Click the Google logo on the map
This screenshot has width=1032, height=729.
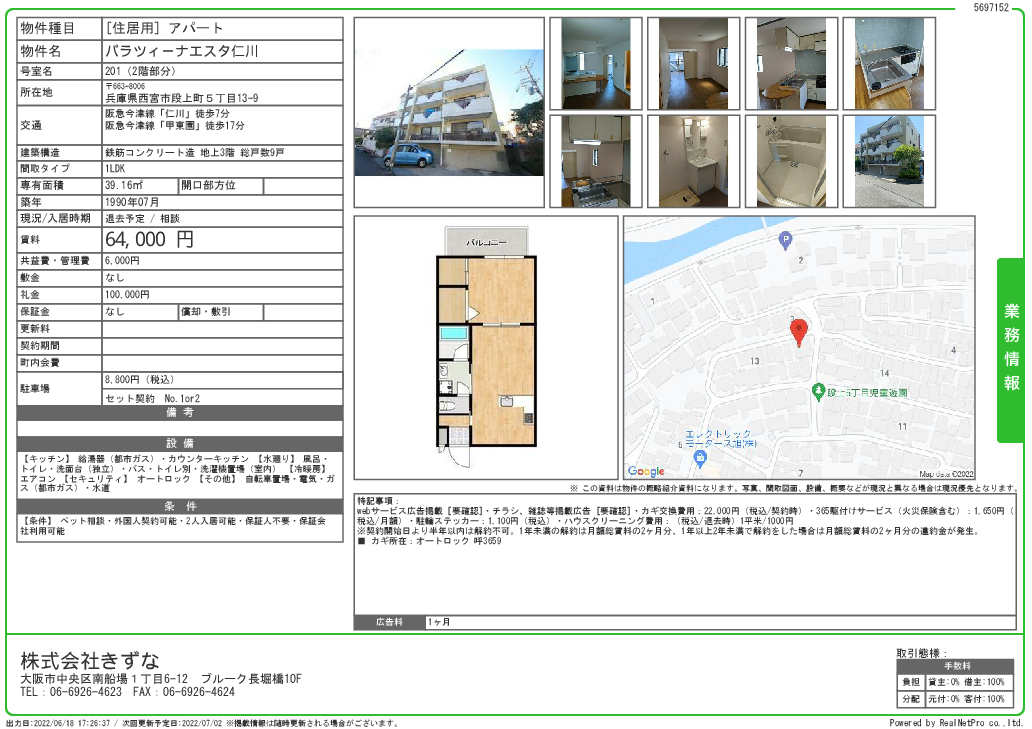[x=646, y=471]
